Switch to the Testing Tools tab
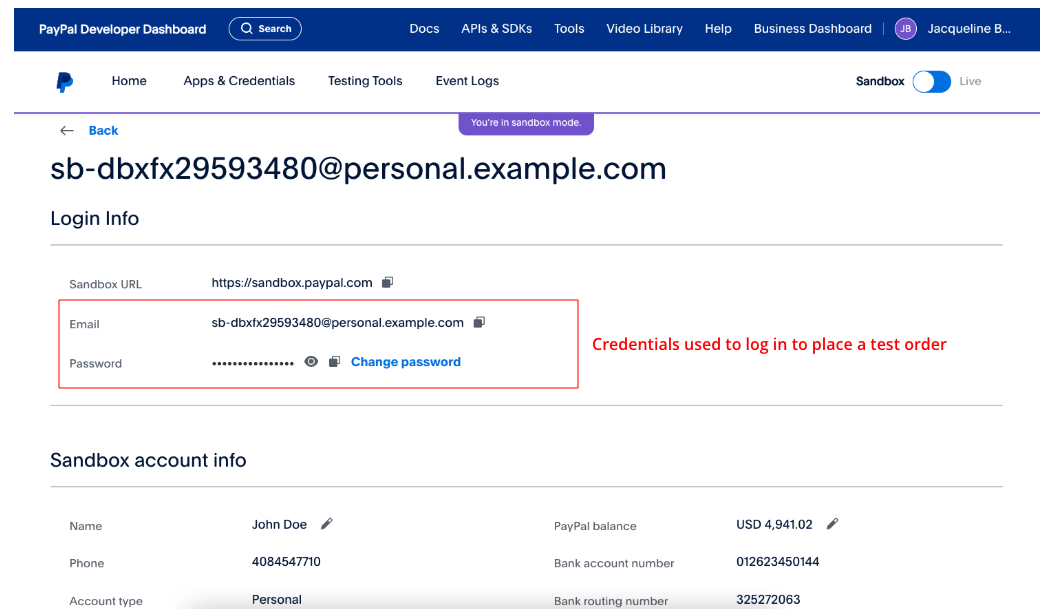Image resolution: width=1057 pixels, height=609 pixels. pos(365,81)
